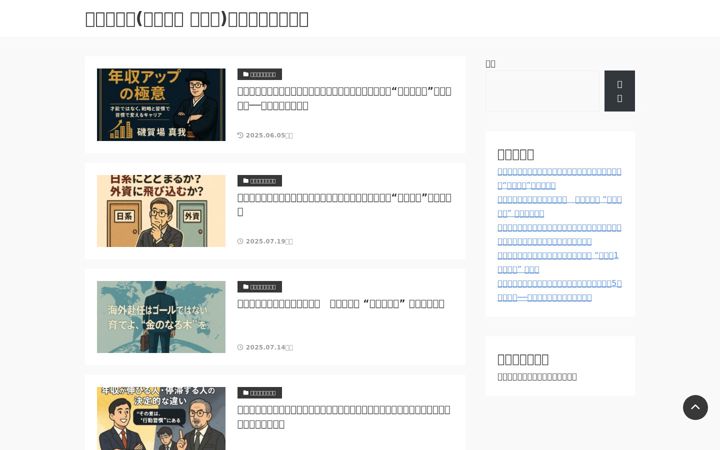Open the 海外赴任はゴールではない thumbnail
The image size is (720, 450).
click(161, 317)
